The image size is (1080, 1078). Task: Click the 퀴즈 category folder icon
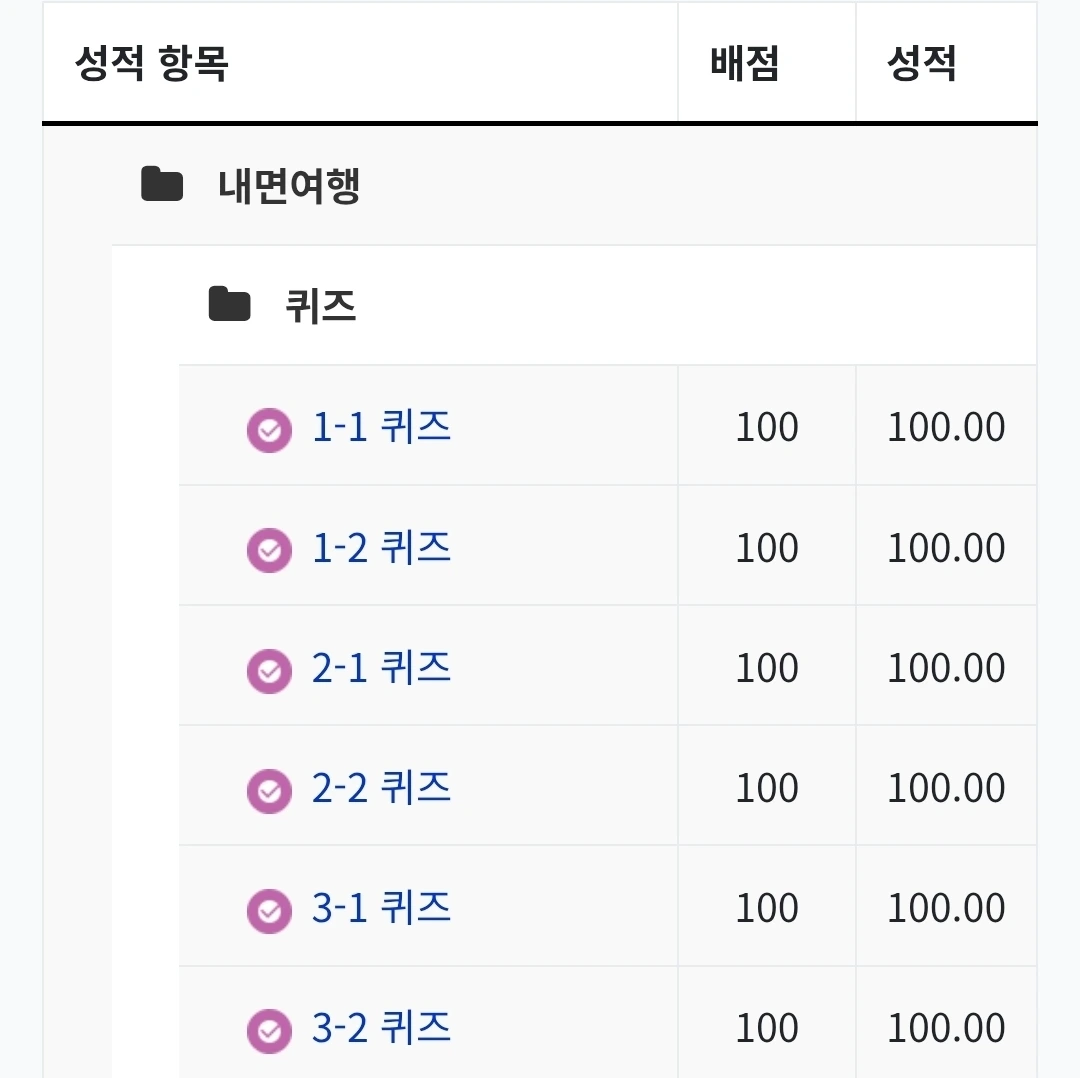point(229,305)
